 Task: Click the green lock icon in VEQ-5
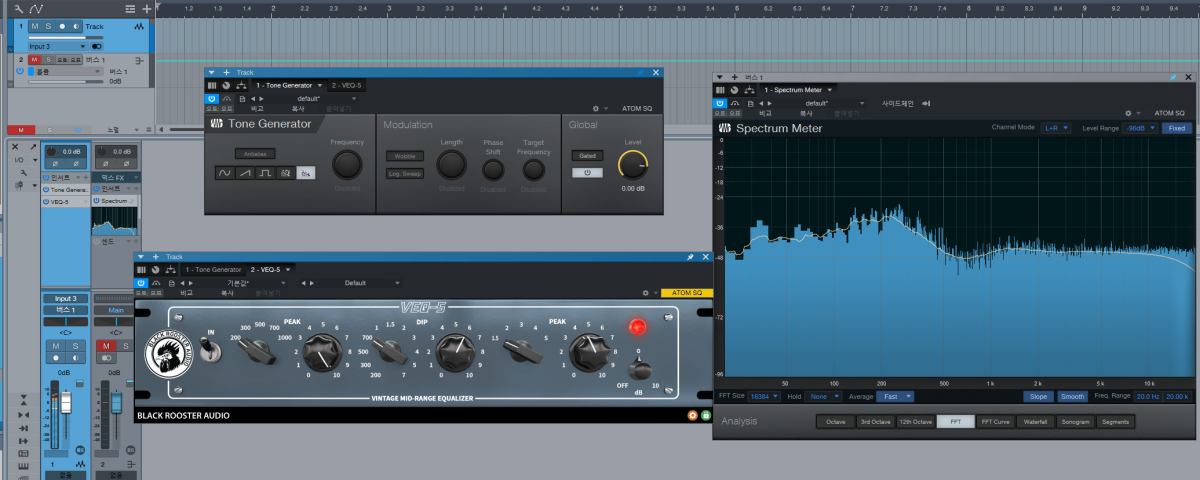tap(705, 414)
